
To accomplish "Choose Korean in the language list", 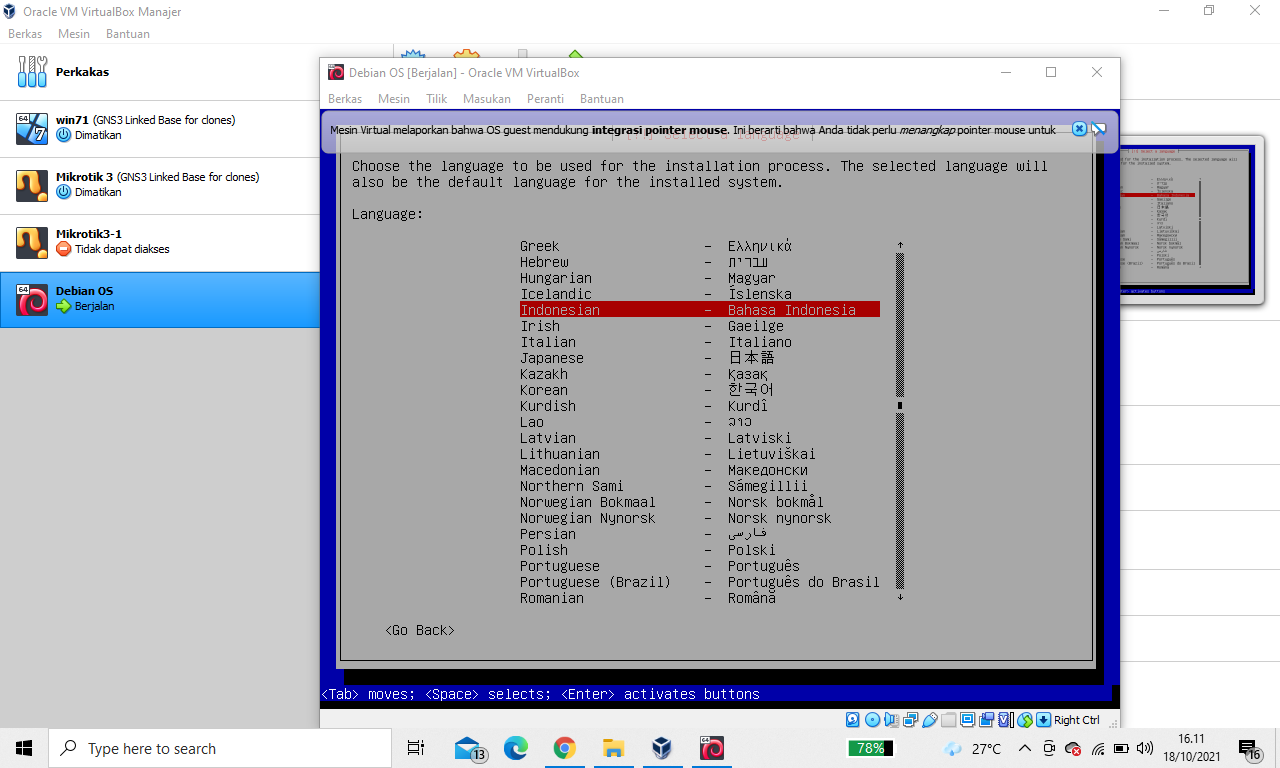I will click(x=699, y=390).
